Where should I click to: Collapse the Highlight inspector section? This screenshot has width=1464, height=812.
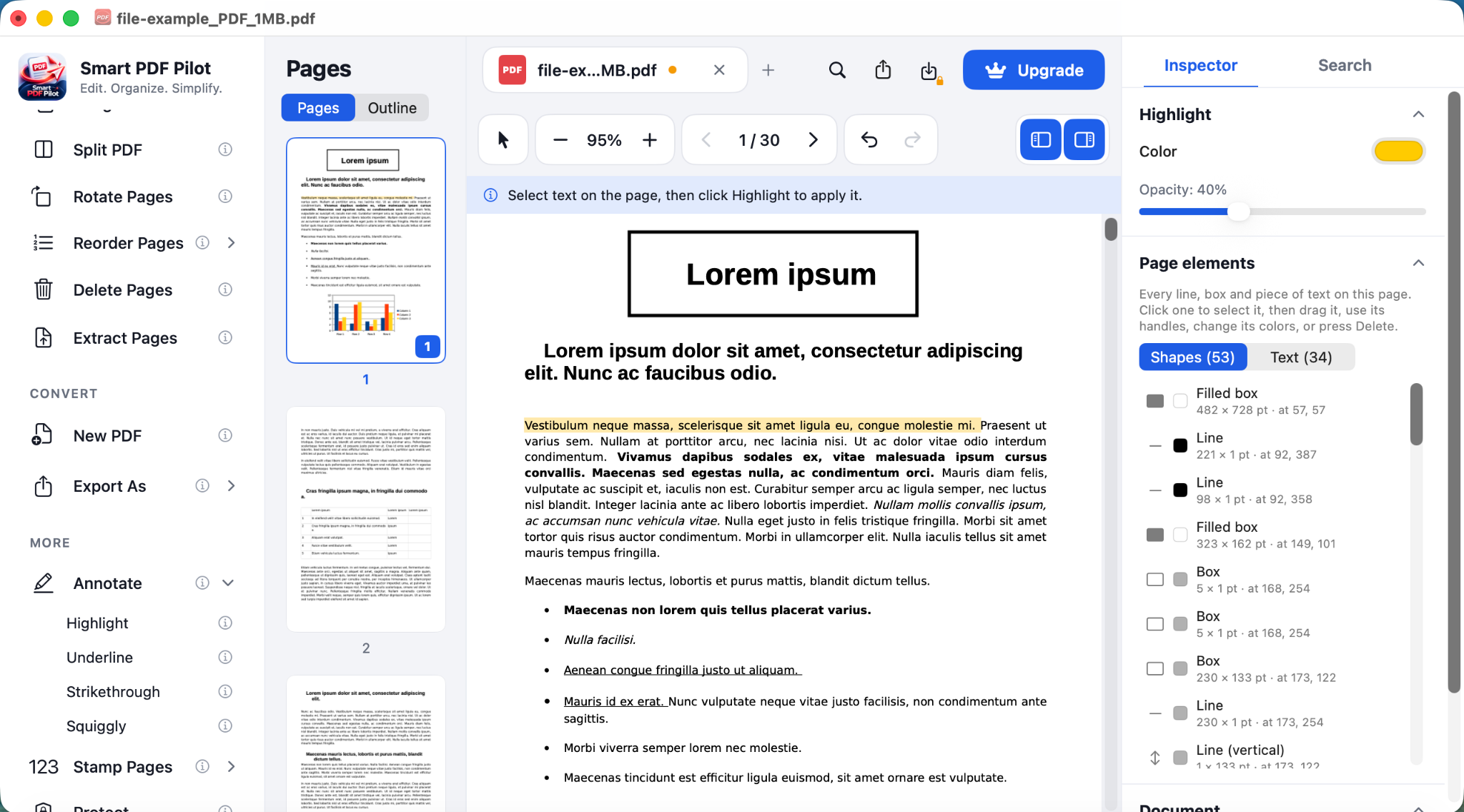point(1418,114)
